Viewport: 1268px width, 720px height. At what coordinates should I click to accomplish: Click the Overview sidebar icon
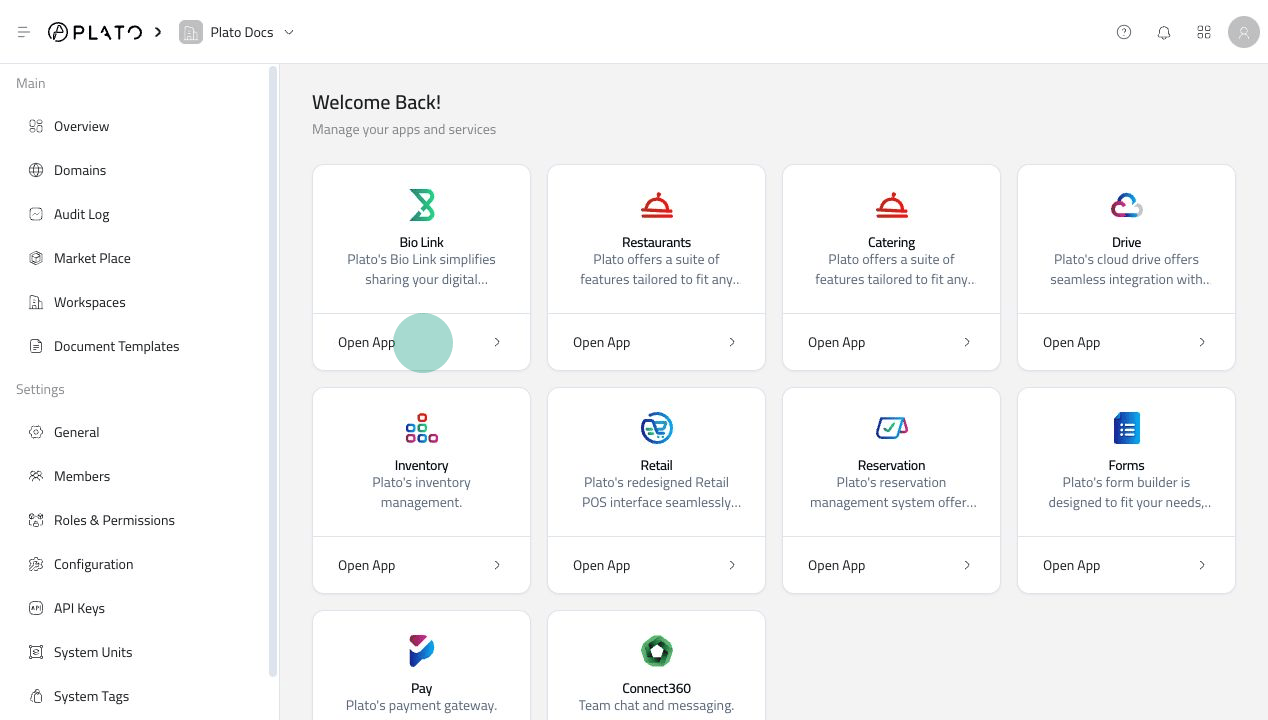coord(36,126)
